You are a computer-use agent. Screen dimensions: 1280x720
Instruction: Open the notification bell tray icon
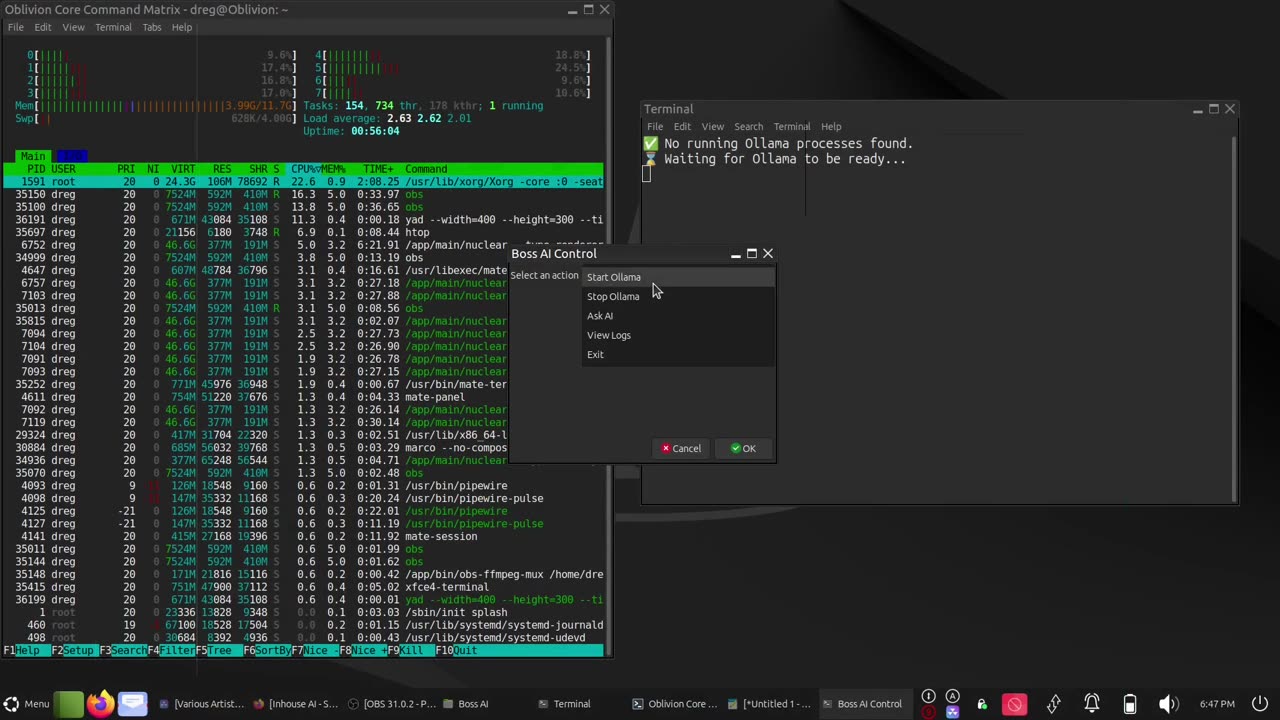coord(1092,704)
